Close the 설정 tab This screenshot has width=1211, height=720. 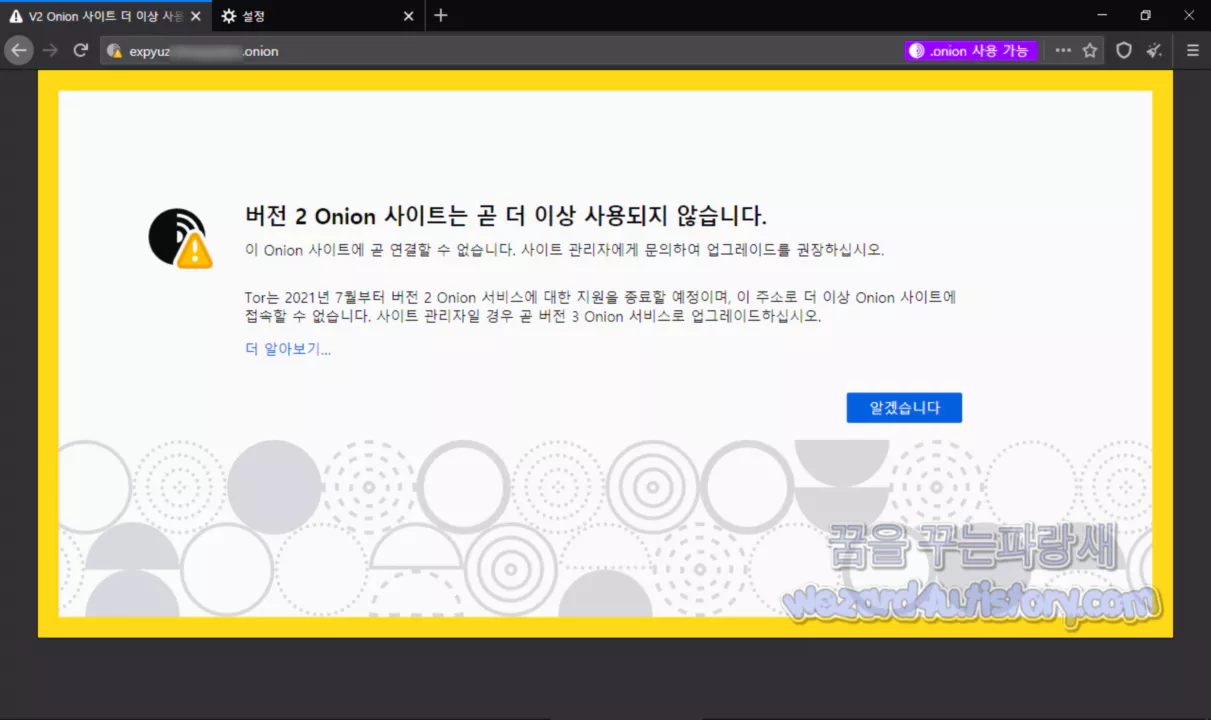pos(407,16)
